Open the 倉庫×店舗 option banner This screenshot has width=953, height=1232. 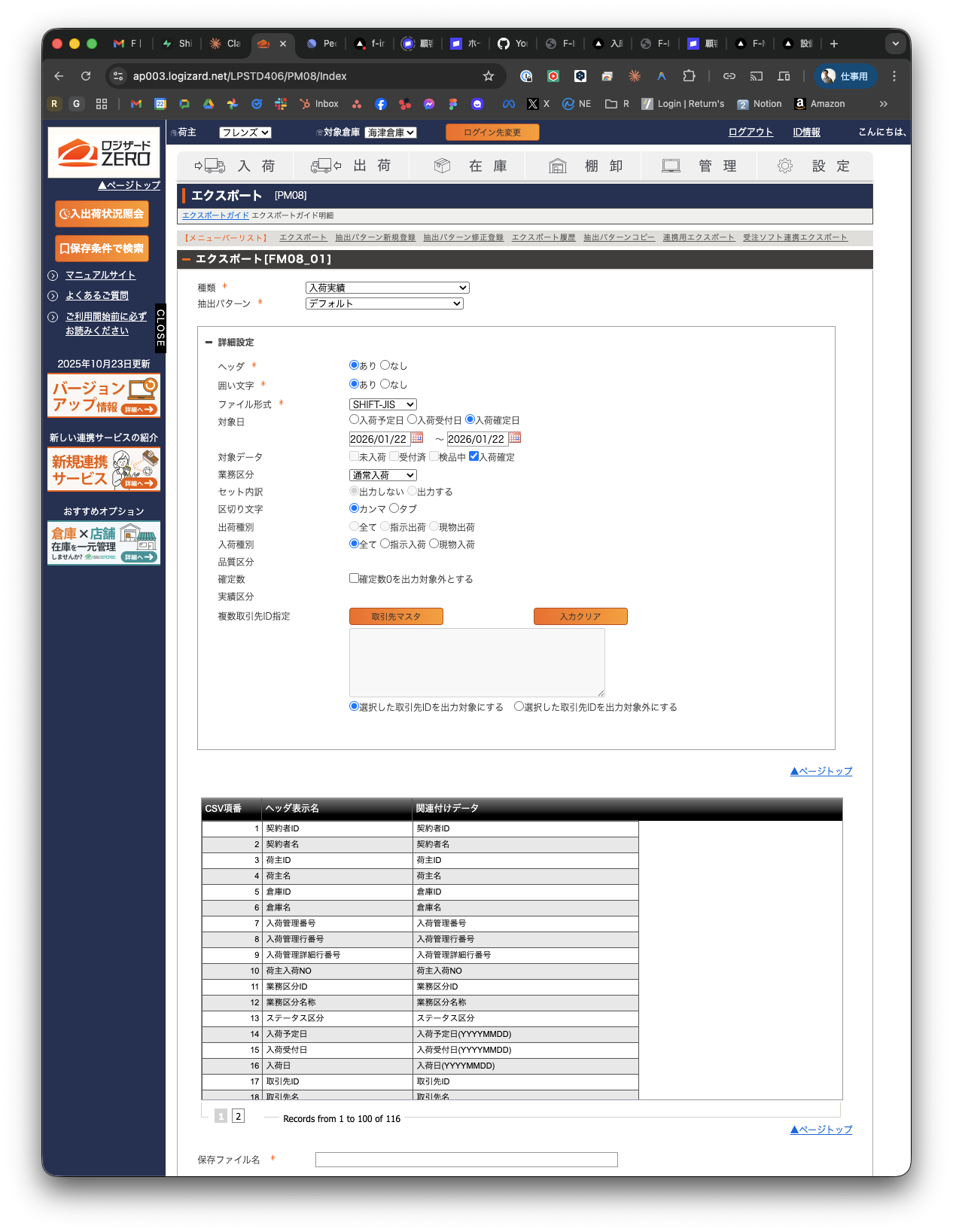(104, 543)
